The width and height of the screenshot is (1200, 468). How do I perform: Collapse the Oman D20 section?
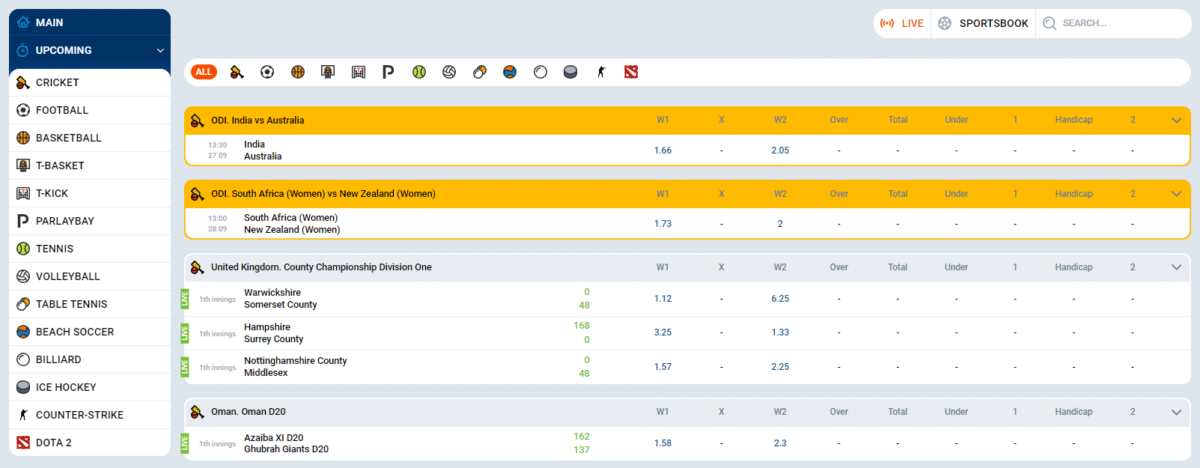pos(1176,411)
